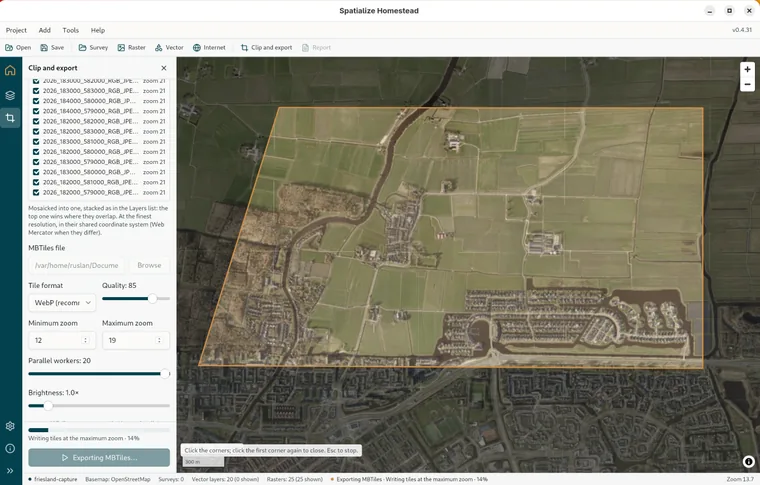The height and width of the screenshot is (485, 760).
Task: Uncheck raster 2026_183000_579000_RGB
Action: point(36,162)
